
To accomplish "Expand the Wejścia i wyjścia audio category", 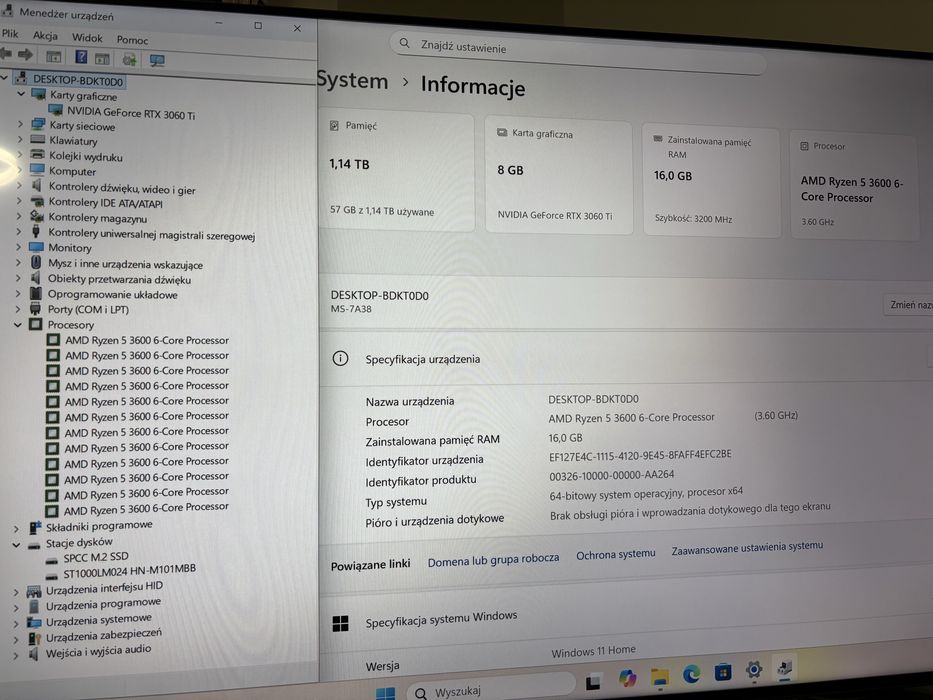I will coord(16,656).
